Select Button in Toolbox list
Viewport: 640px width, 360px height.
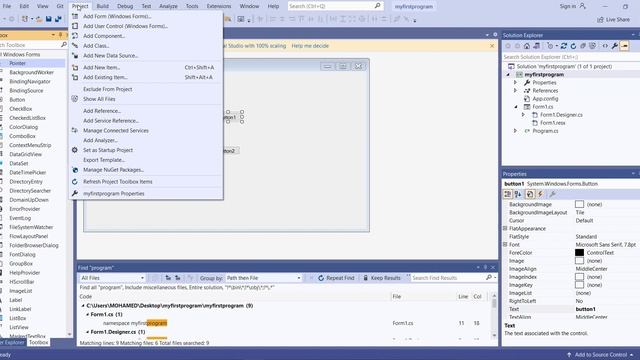click(x=17, y=100)
